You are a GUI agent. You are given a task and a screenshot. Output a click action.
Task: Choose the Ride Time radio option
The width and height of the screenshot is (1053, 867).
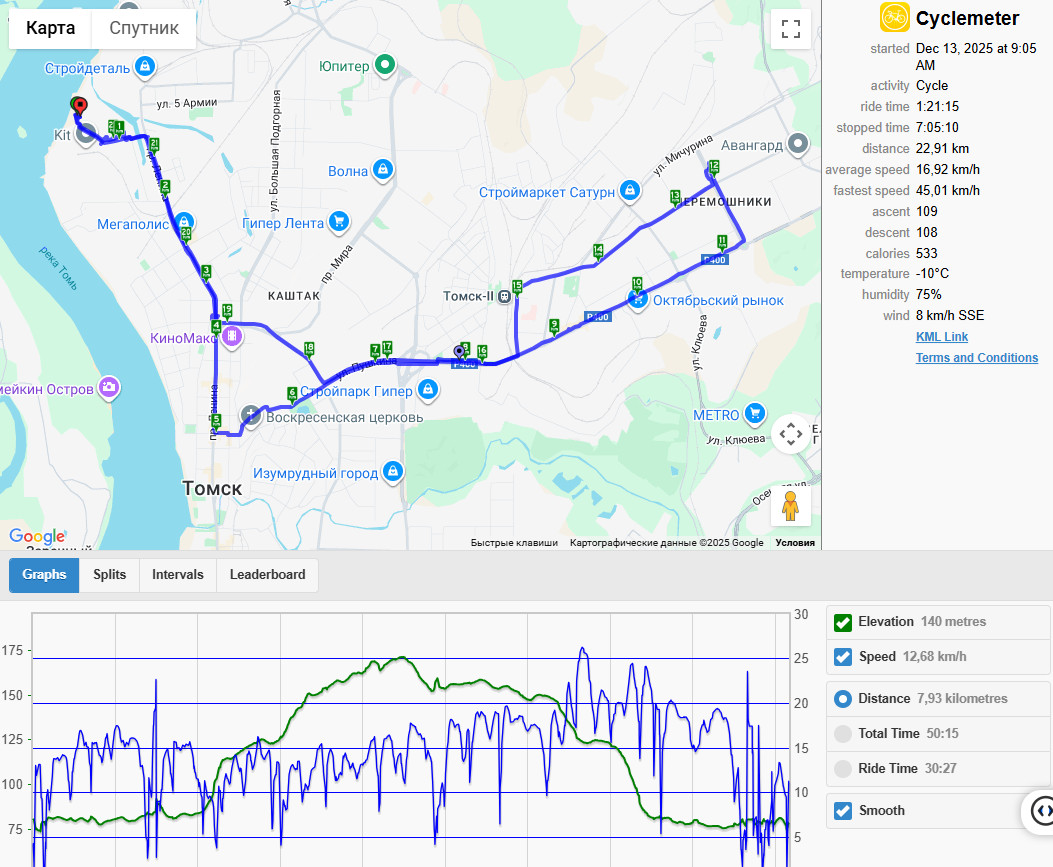coord(843,768)
